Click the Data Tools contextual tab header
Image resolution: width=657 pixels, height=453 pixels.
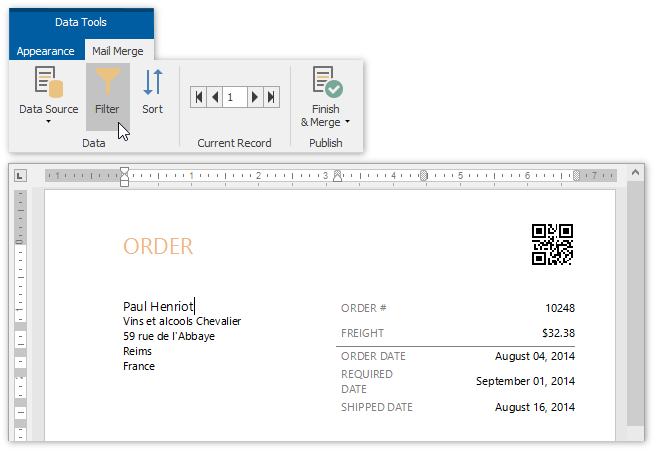point(81,22)
